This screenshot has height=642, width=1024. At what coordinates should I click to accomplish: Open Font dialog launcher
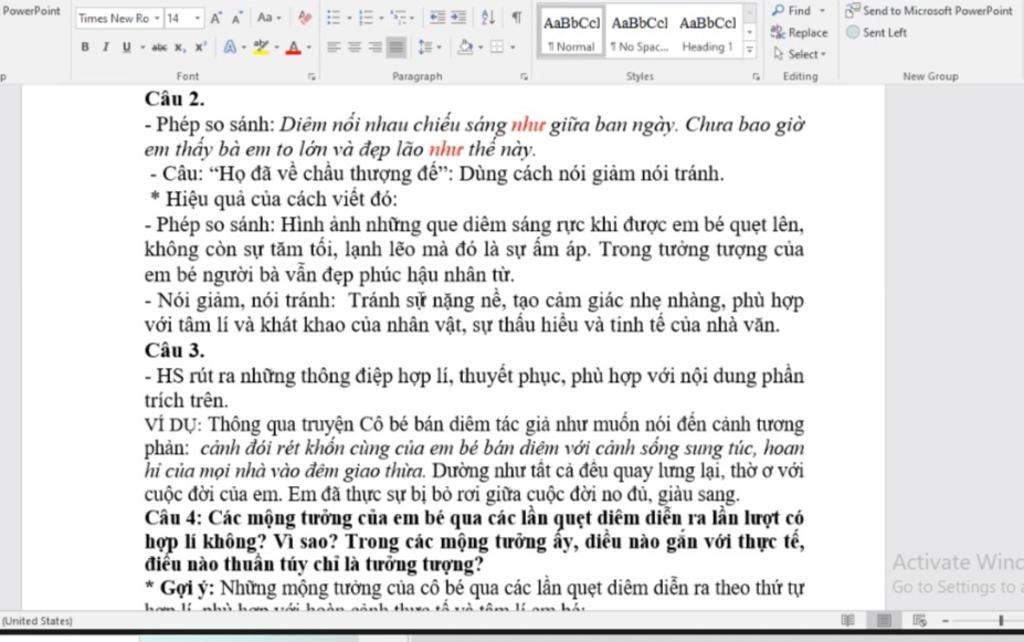coord(312,76)
